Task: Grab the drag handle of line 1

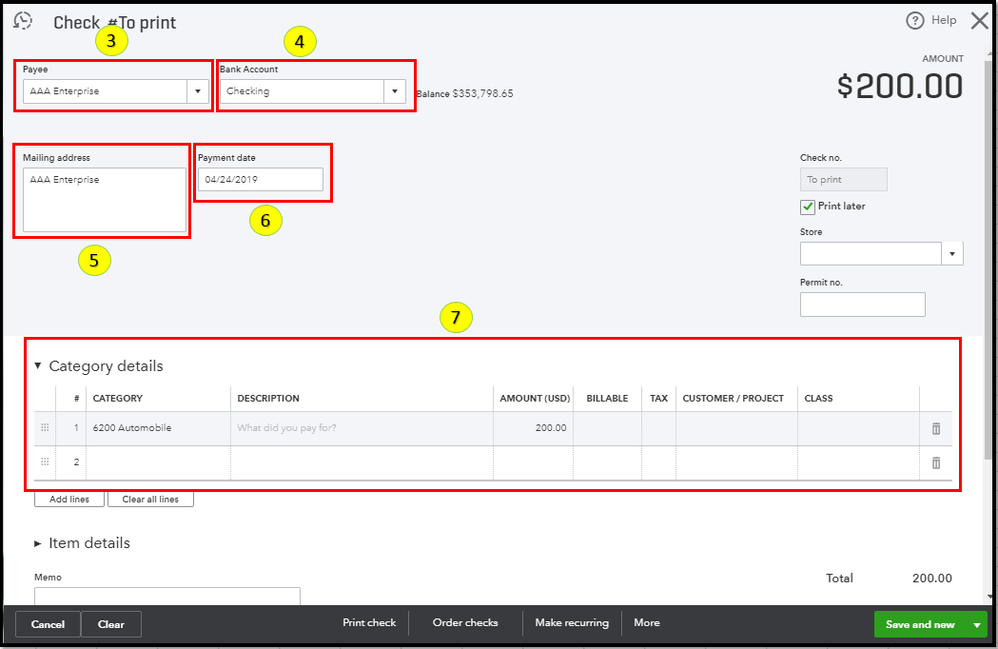Action: [45, 428]
